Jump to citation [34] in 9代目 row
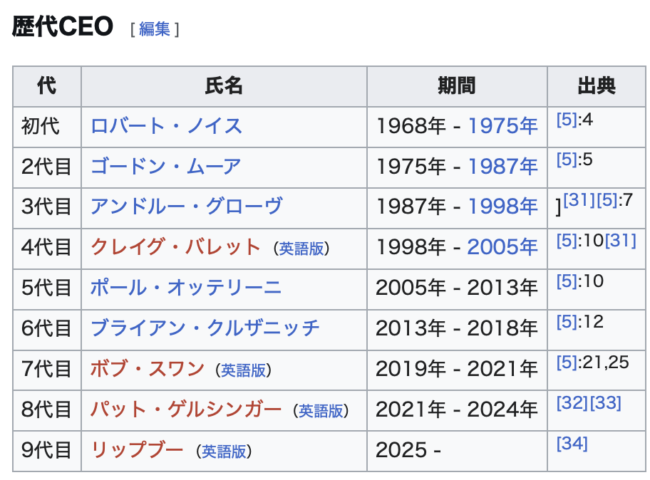This screenshot has width=650, height=480. click(572, 443)
